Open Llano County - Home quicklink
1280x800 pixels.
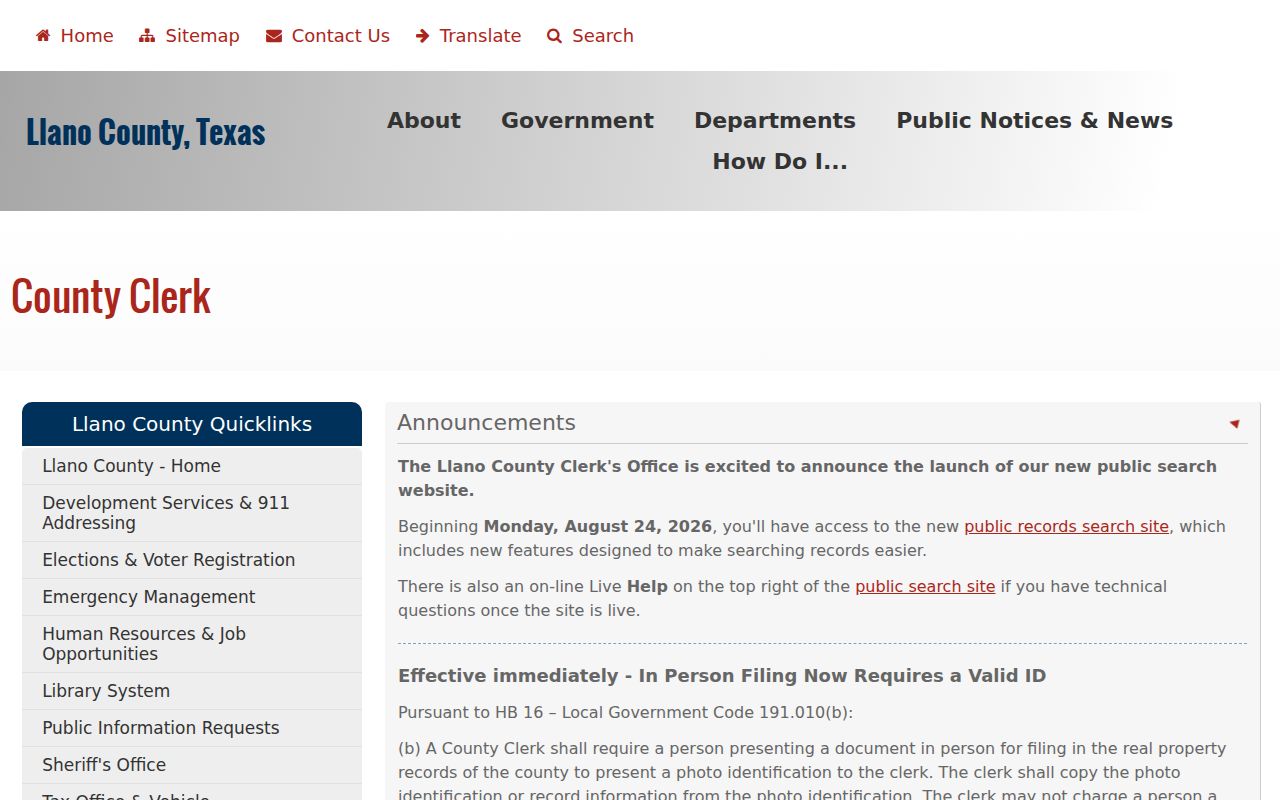(192, 466)
